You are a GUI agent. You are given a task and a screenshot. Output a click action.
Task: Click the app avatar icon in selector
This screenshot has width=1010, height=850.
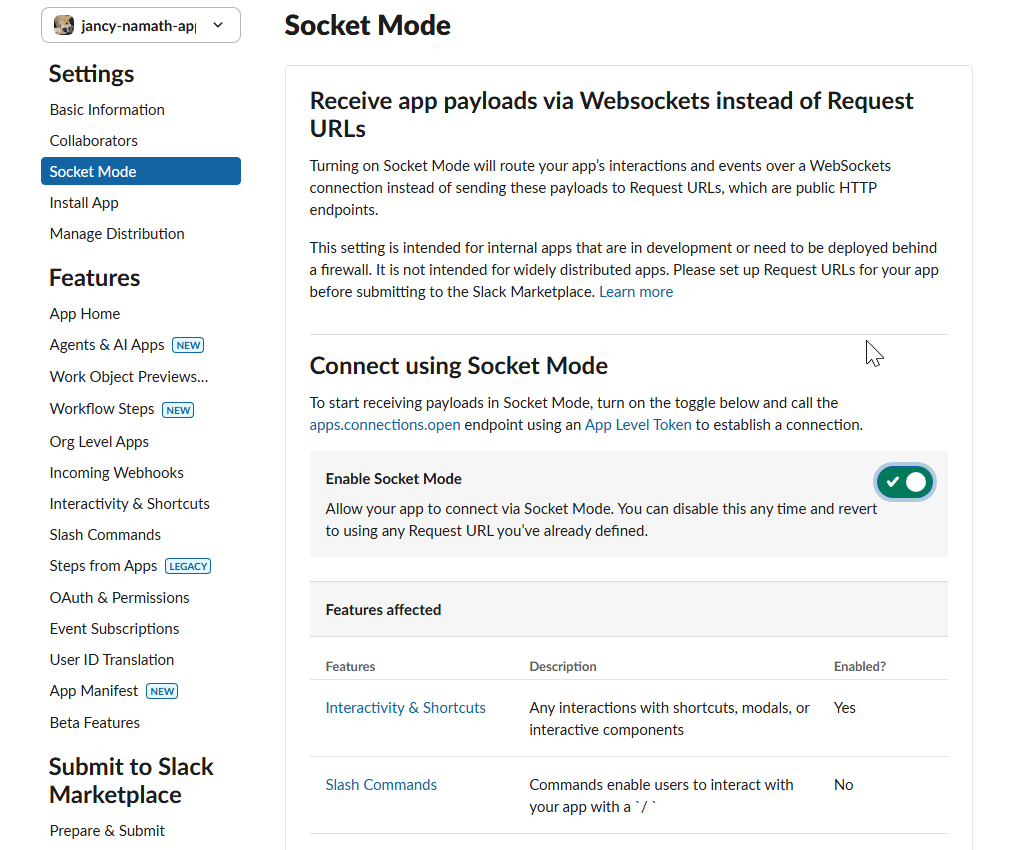pos(64,26)
